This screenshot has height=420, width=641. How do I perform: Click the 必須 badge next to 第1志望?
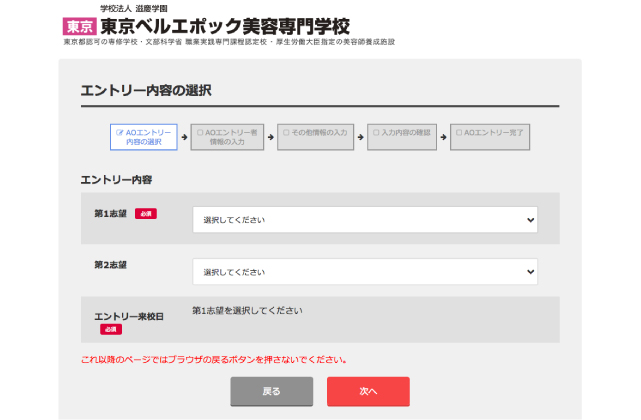146,214
